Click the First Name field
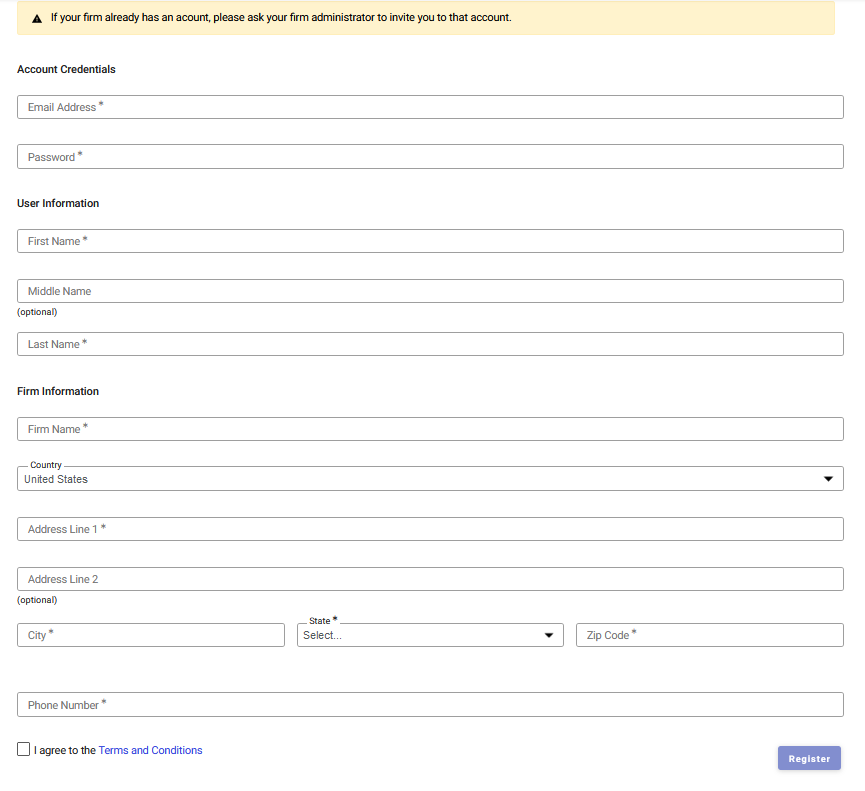 tap(430, 241)
